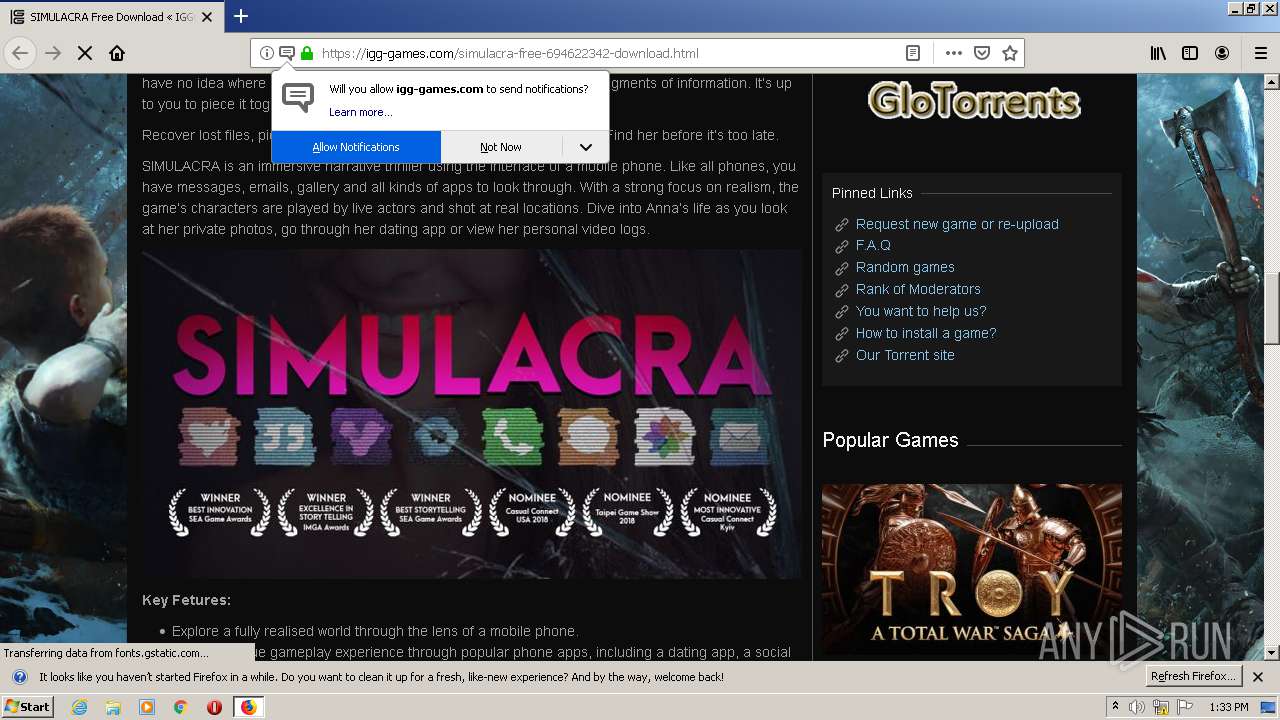Click the SIMULACRA banner image
This screenshot has width=1280, height=720.
click(472, 413)
